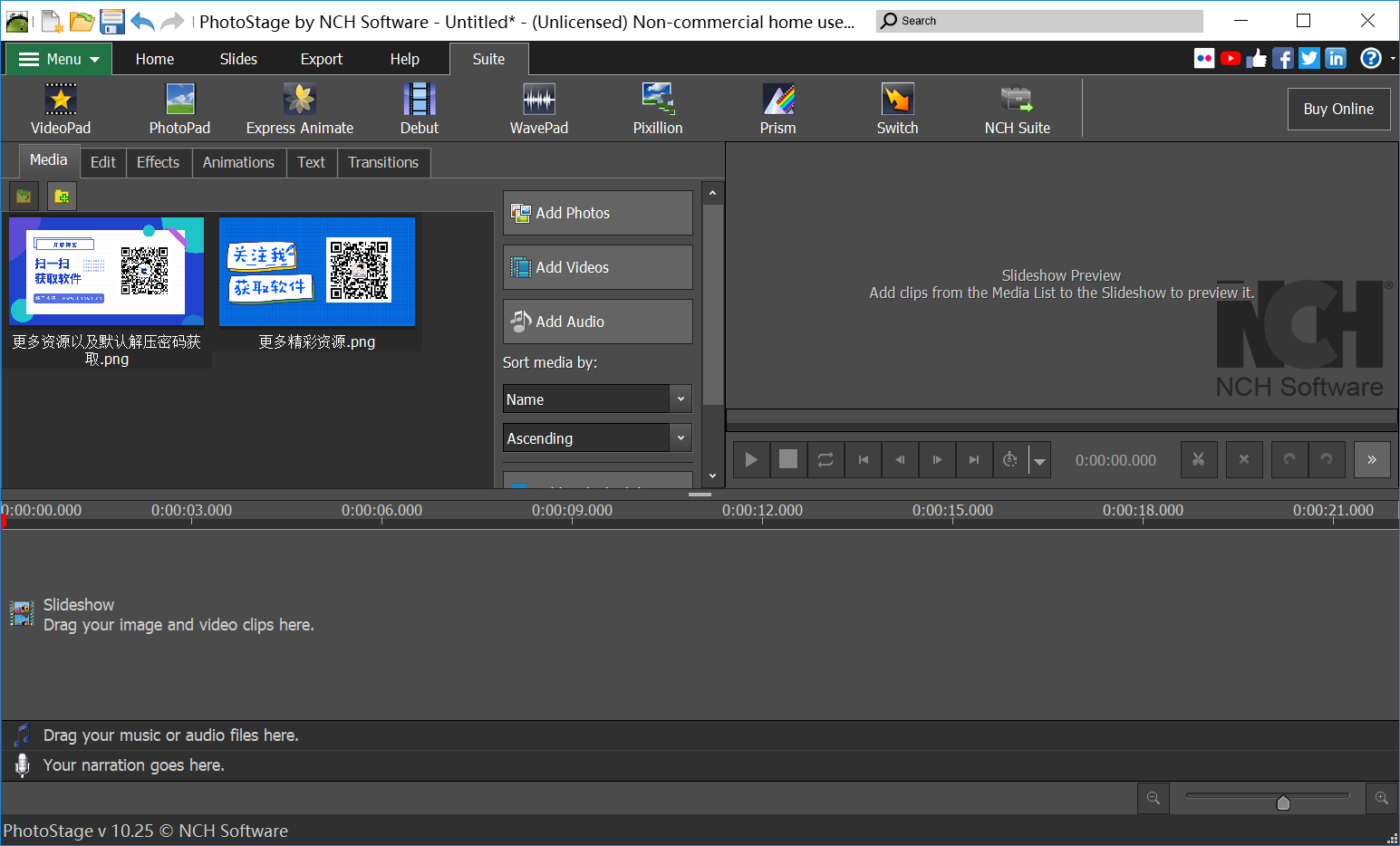Viewport: 1400px width, 846px height.
Task: Click the Add Audio button
Action: (598, 322)
